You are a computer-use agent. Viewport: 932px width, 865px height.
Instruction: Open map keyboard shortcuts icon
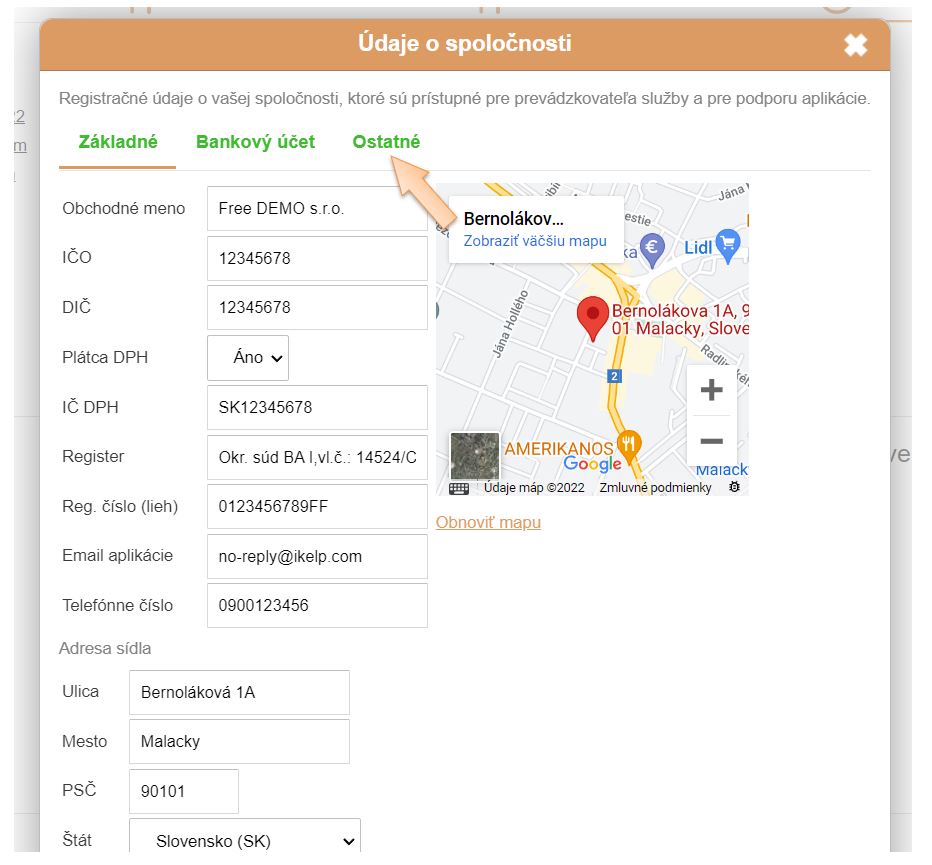coord(459,488)
